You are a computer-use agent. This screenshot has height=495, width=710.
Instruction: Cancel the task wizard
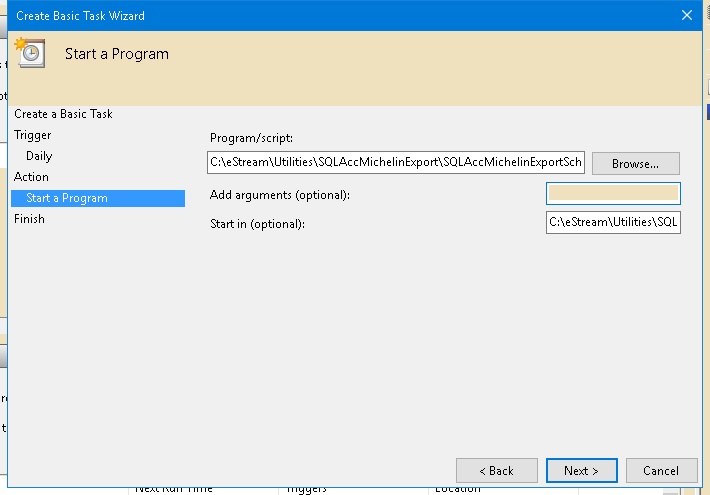click(x=661, y=471)
